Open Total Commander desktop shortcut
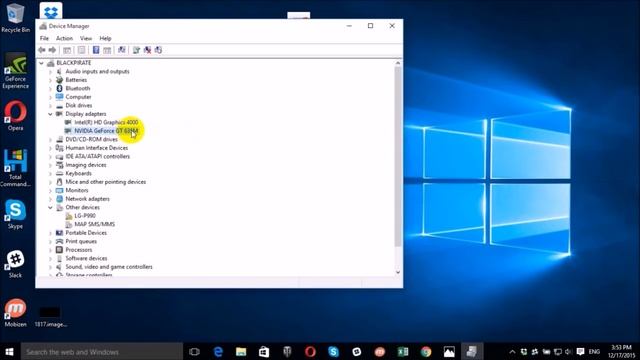 [x=16, y=168]
